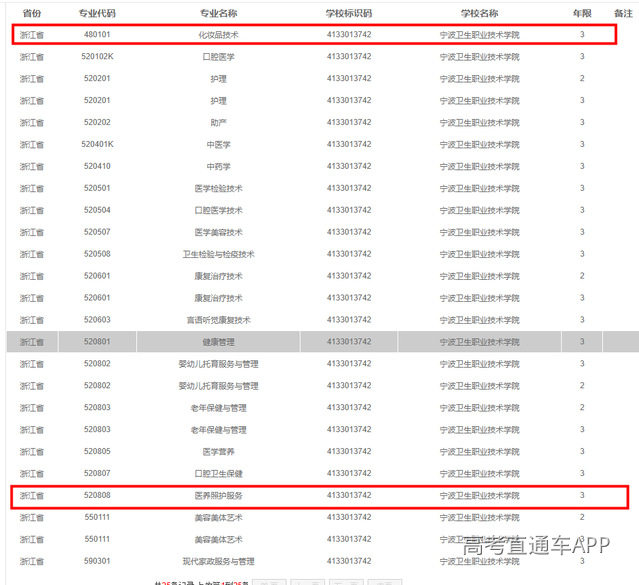Select the 化妆品技术 major name cell

pos(217,35)
